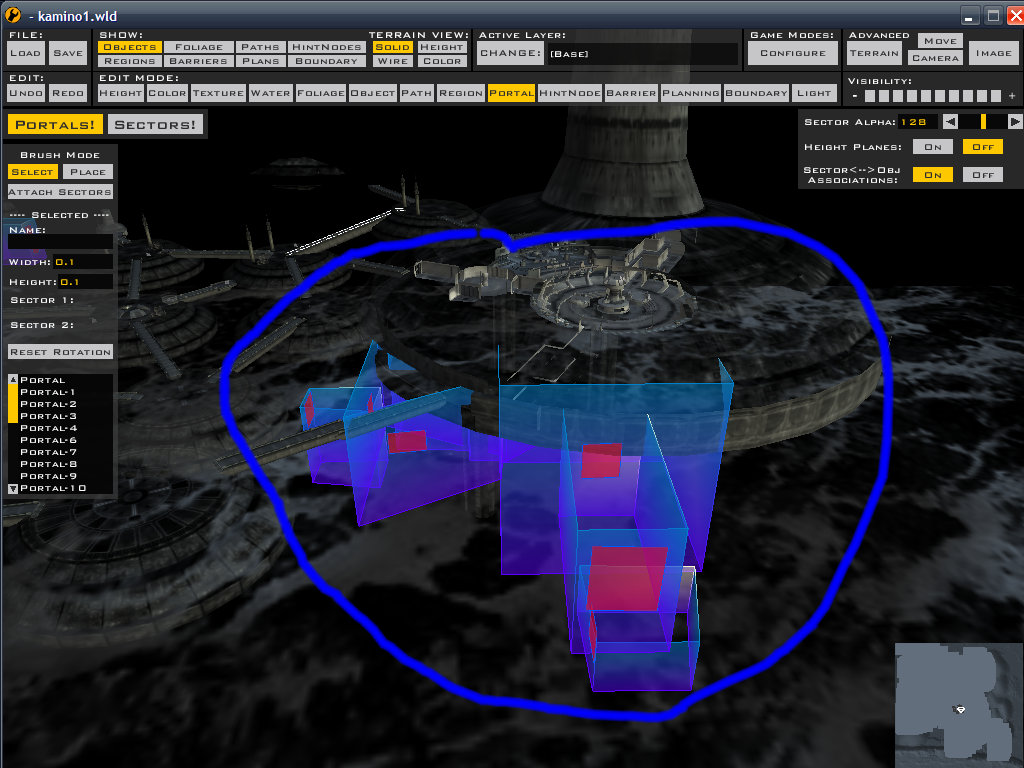Decrease visibility with minus icon
Viewport: 1024px width, 768px height.
(x=855, y=96)
